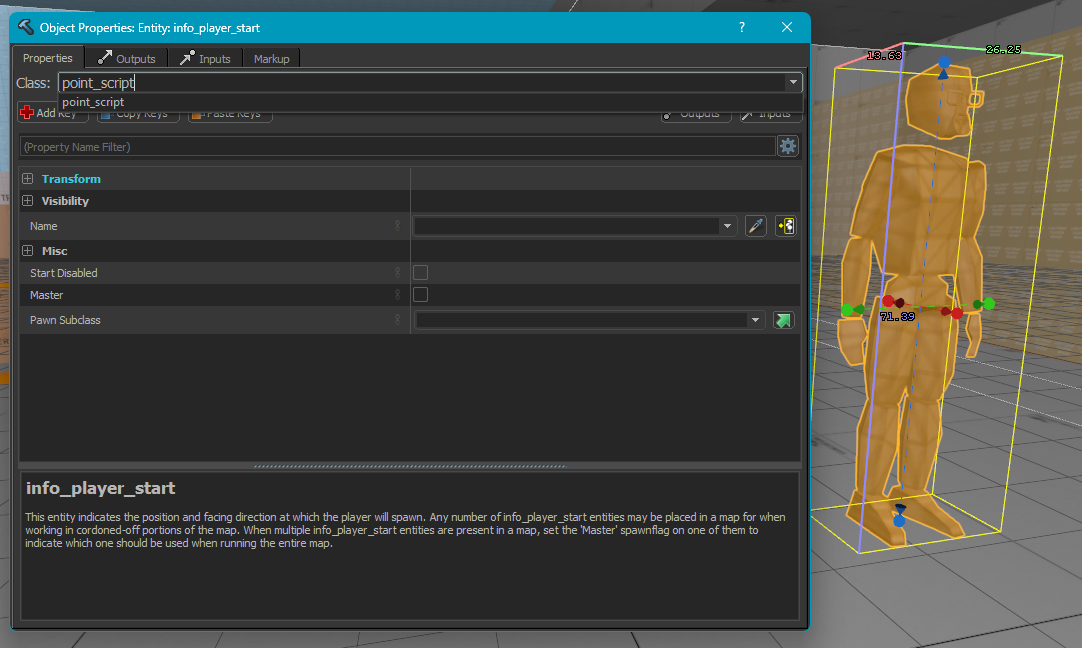Toggle the Master checkbox
This screenshot has height=648, width=1082.
pos(421,295)
